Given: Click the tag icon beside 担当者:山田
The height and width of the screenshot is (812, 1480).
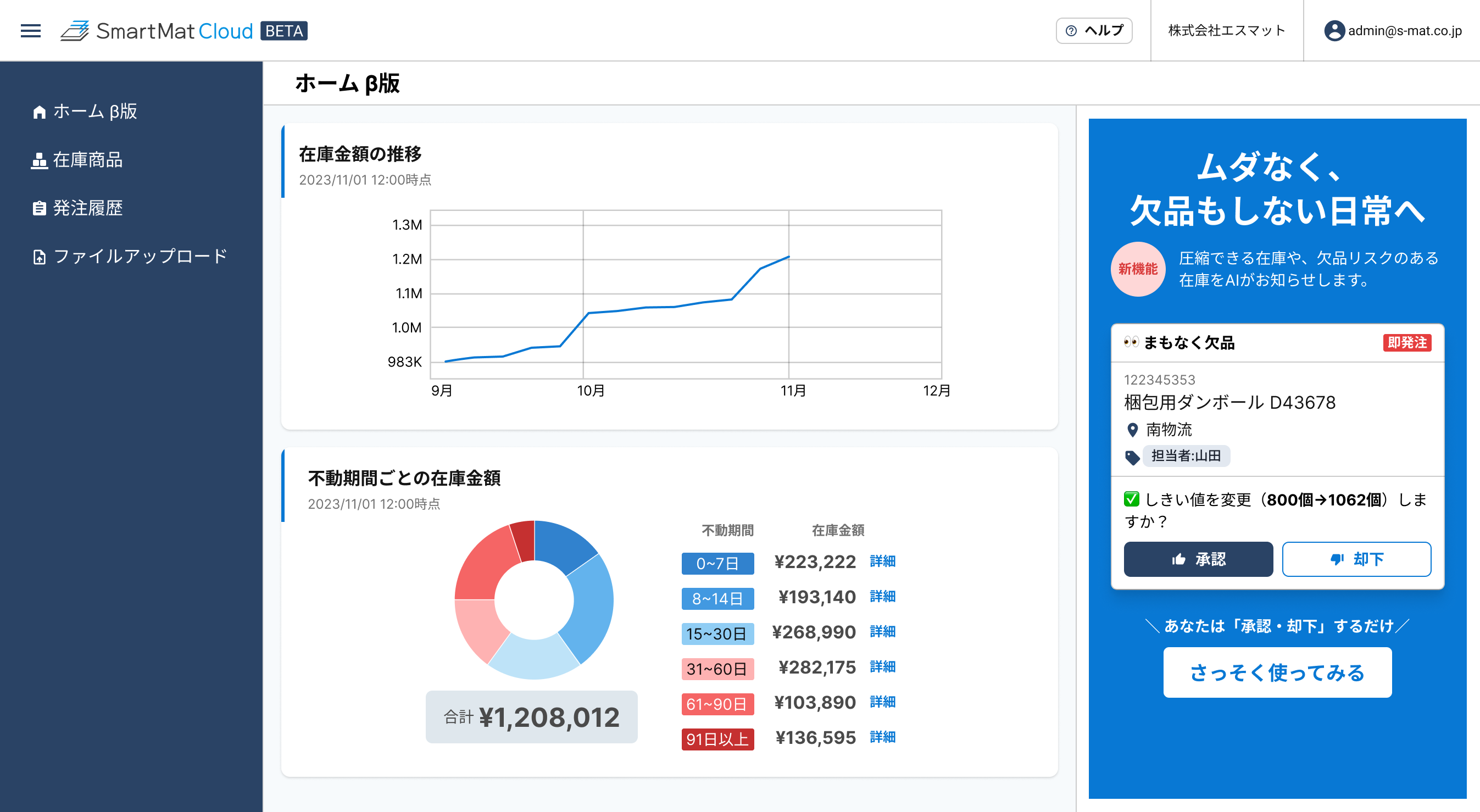Looking at the screenshot, I should (1132, 458).
